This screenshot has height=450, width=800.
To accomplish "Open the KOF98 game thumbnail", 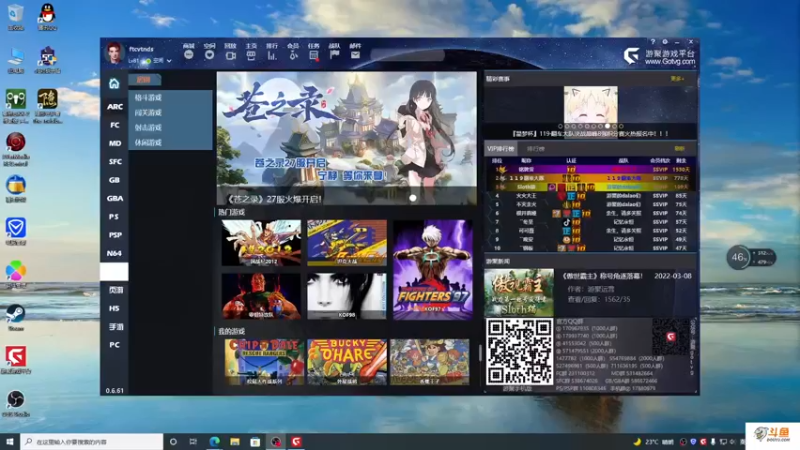I will pos(346,296).
